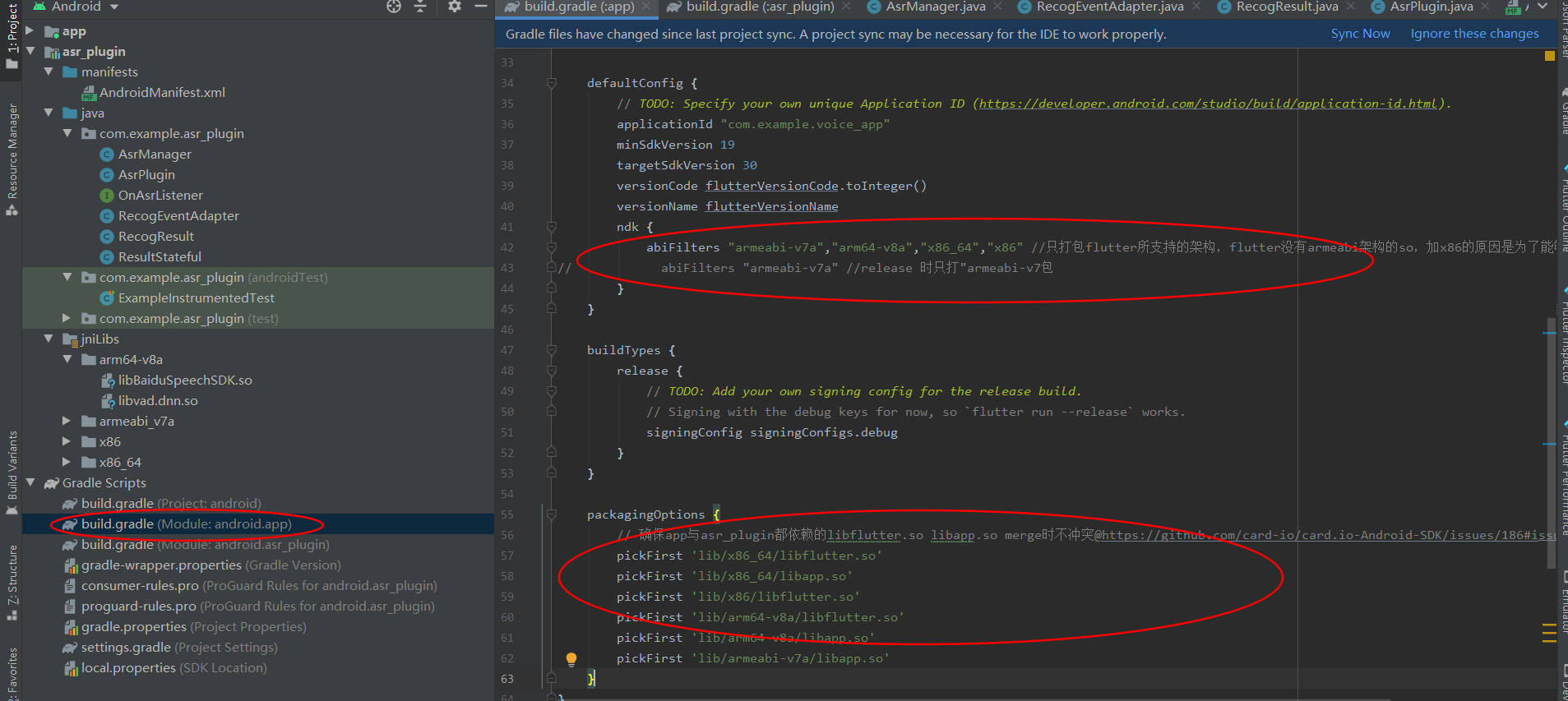Close the AsrPlugin.java tab
1568x701 pixels.
1485,7
